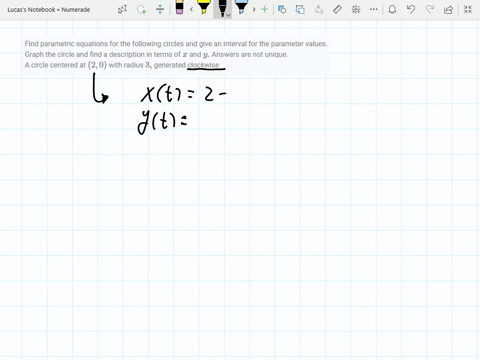The image size is (480, 360).
Task: Open more options ellipsis menu
Action: coord(374,9)
